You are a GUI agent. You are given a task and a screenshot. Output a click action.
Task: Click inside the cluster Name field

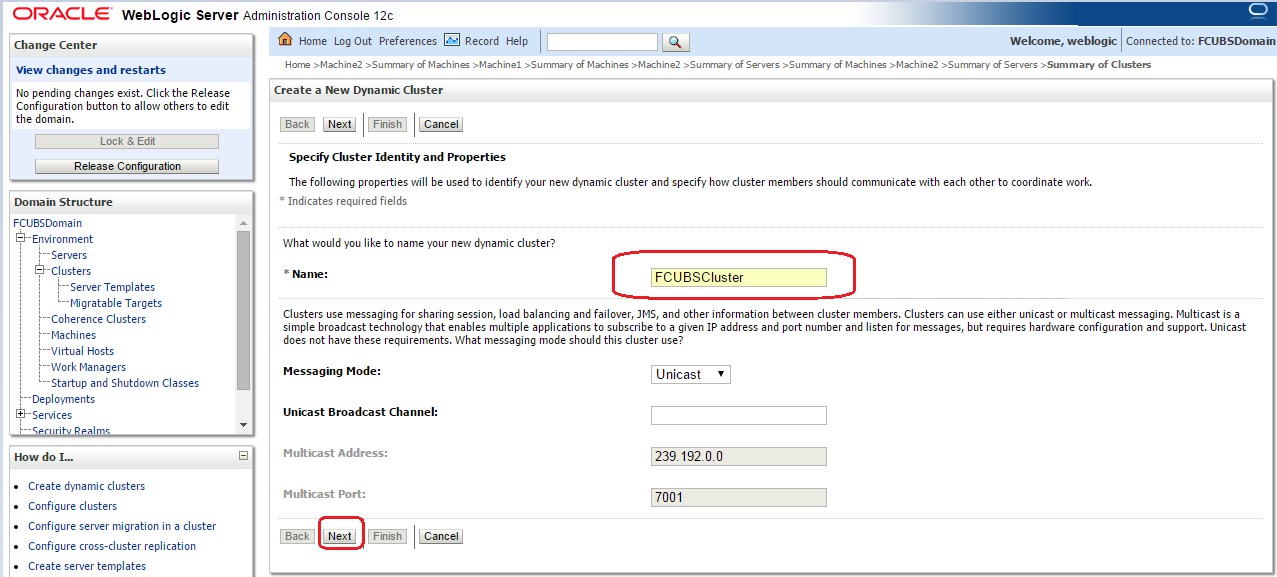click(739, 277)
